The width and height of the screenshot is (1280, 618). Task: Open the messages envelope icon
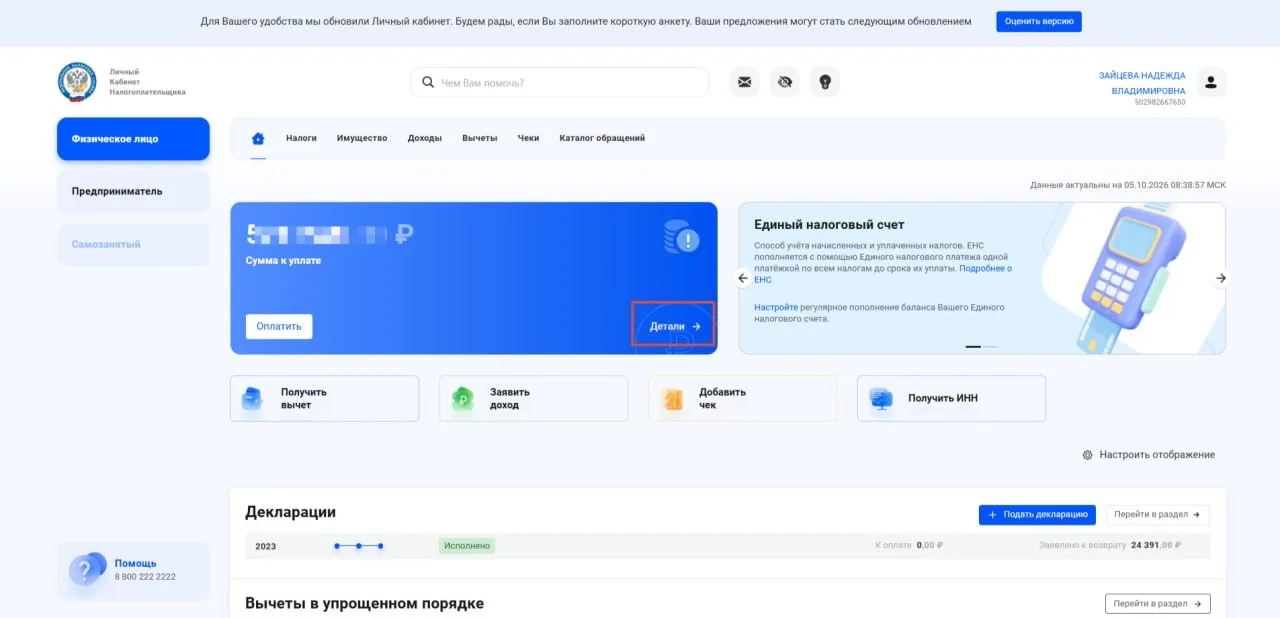tap(744, 82)
